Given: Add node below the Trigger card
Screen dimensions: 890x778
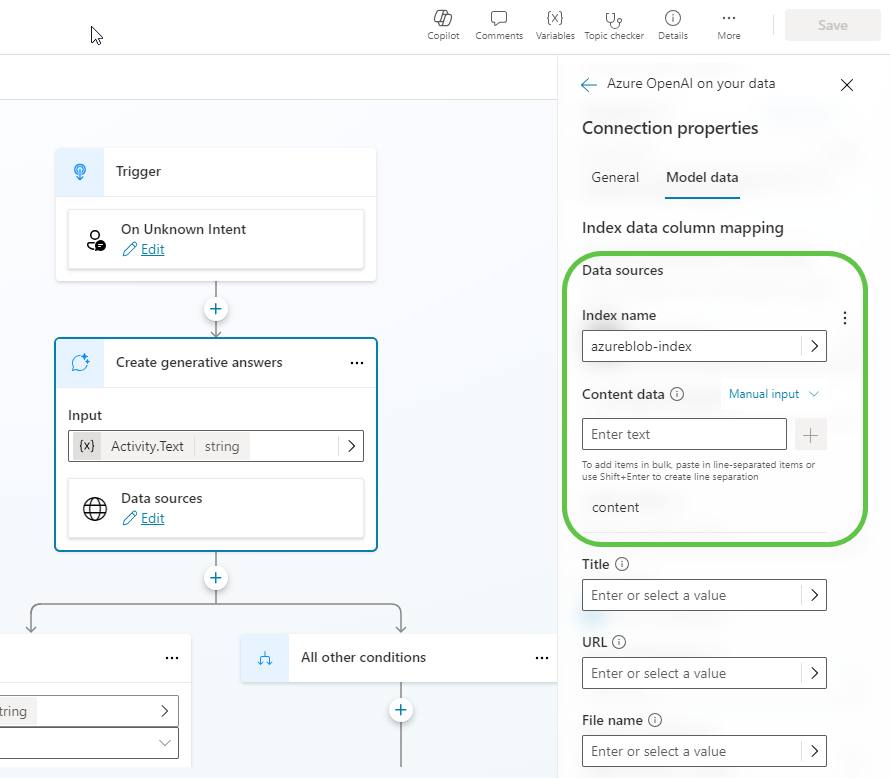Looking at the screenshot, I should [216, 309].
